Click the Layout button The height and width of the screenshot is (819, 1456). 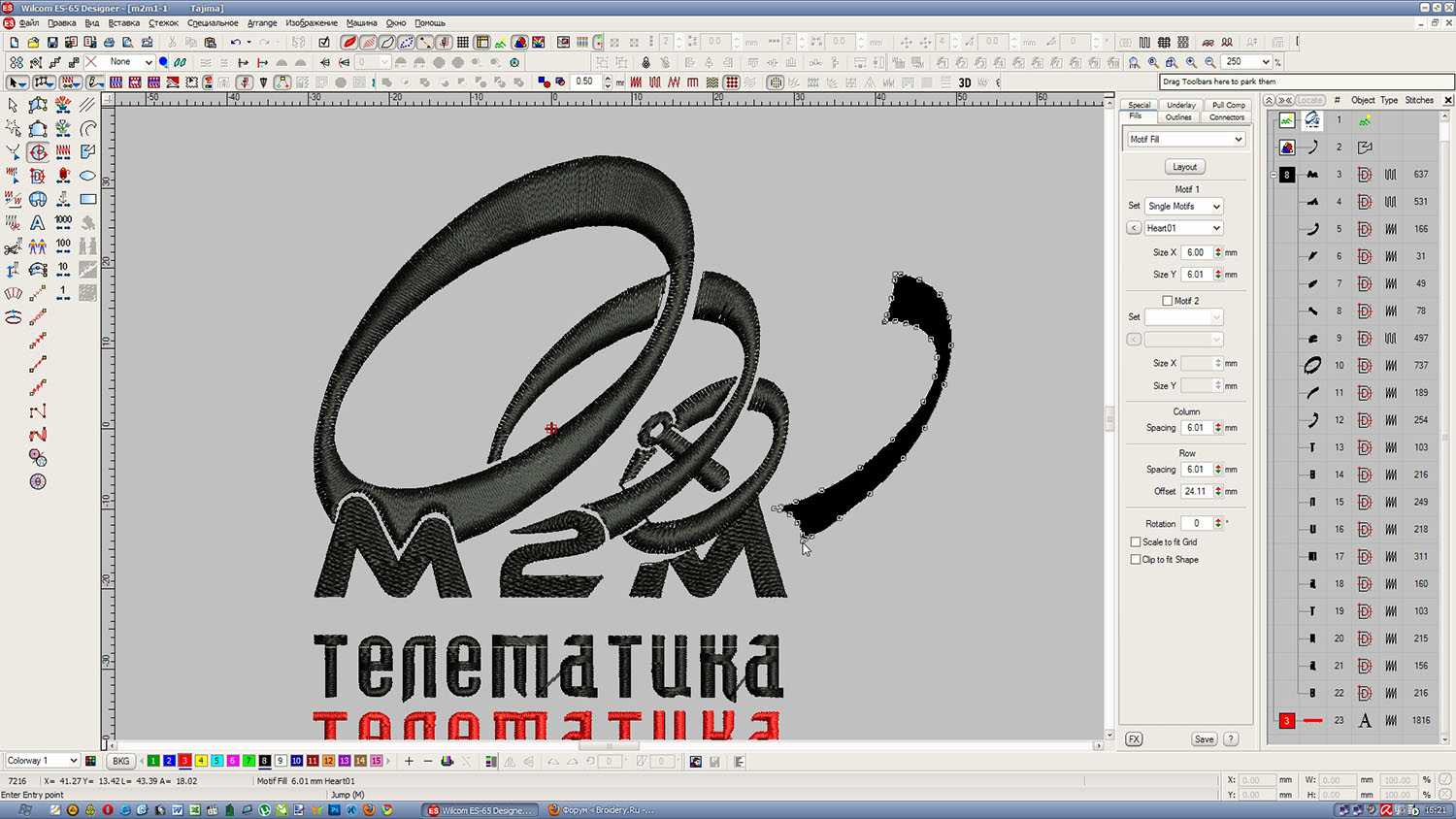click(x=1184, y=167)
